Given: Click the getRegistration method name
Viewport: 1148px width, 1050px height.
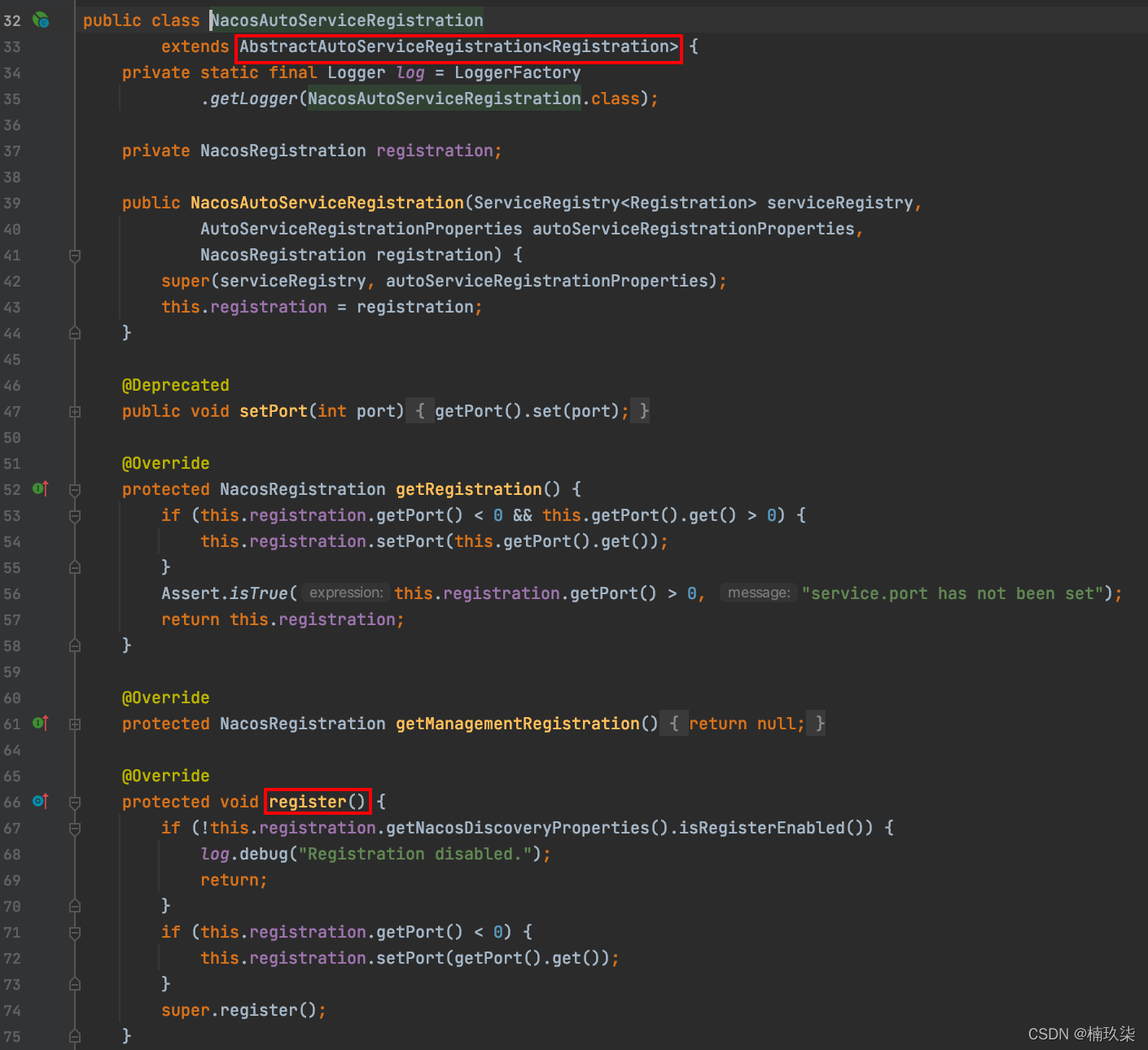Looking at the screenshot, I should pyautogui.click(x=469, y=489).
